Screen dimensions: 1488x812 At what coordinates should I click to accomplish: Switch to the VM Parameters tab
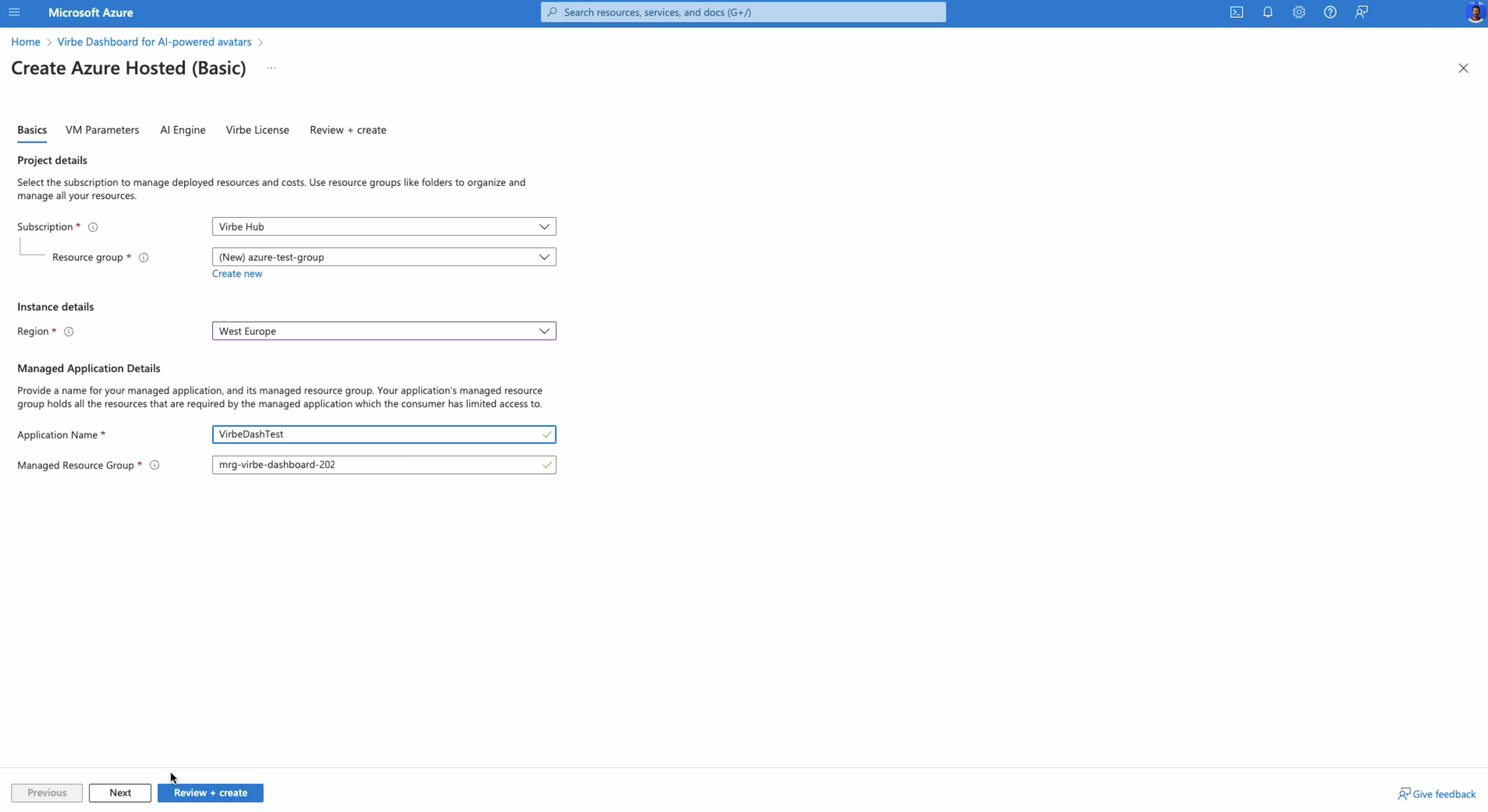(102, 130)
